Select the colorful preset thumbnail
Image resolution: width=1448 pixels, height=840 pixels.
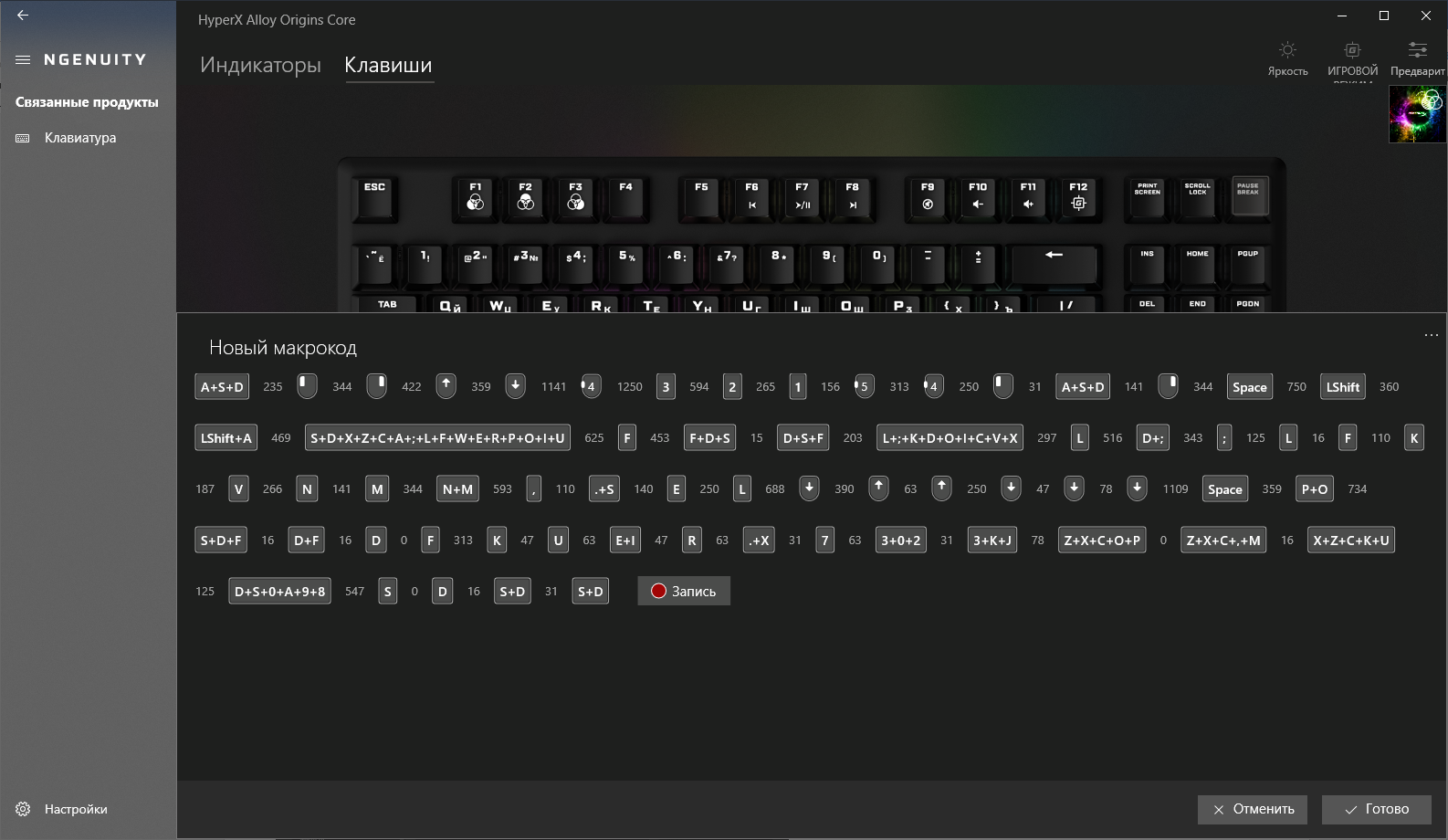click(x=1417, y=114)
